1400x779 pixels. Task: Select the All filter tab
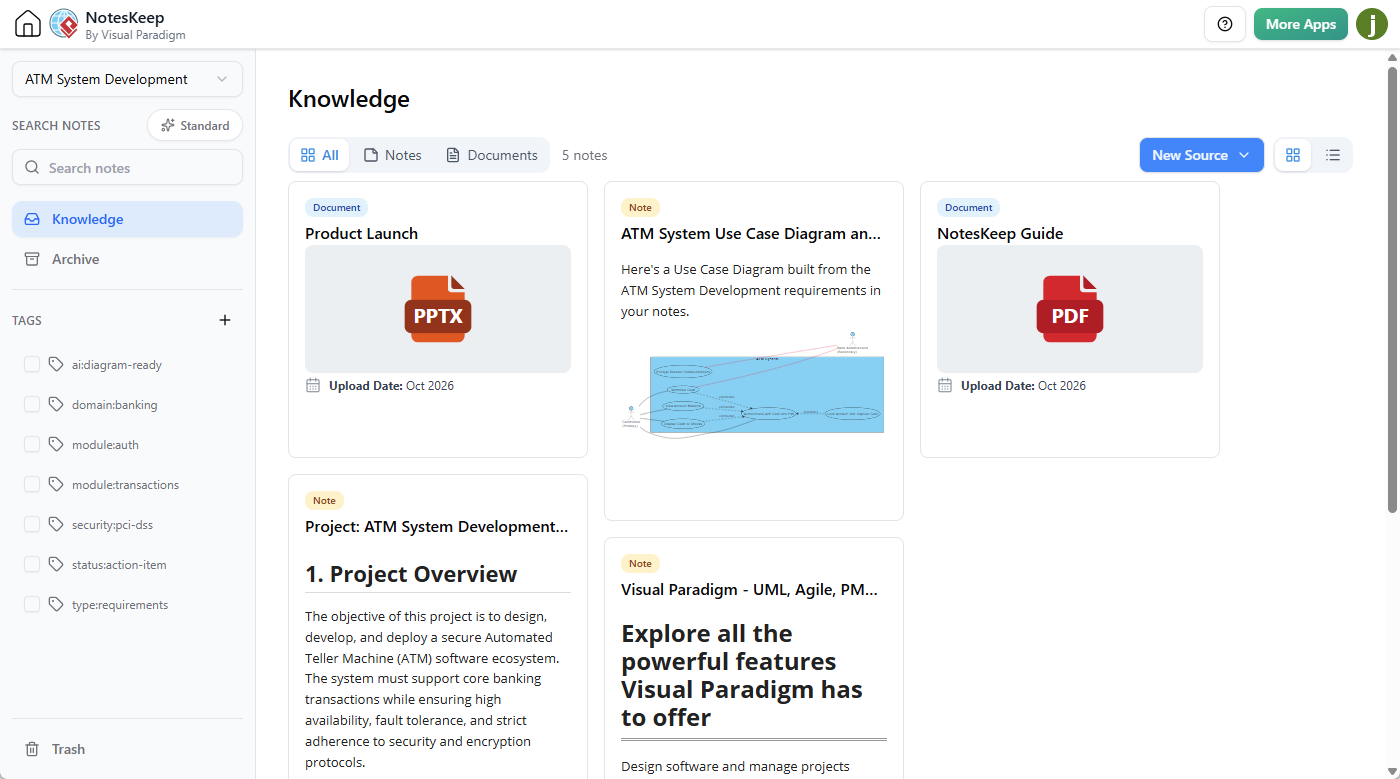point(320,155)
